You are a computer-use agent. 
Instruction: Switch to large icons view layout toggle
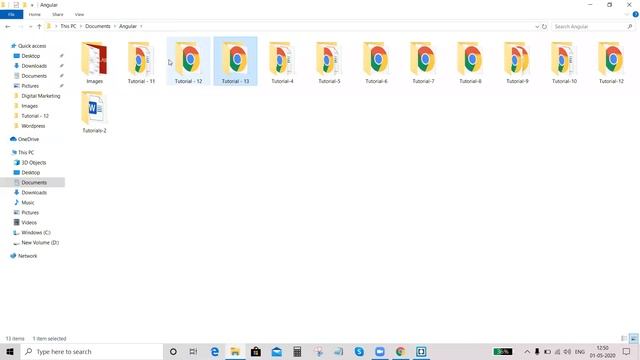coord(633,338)
